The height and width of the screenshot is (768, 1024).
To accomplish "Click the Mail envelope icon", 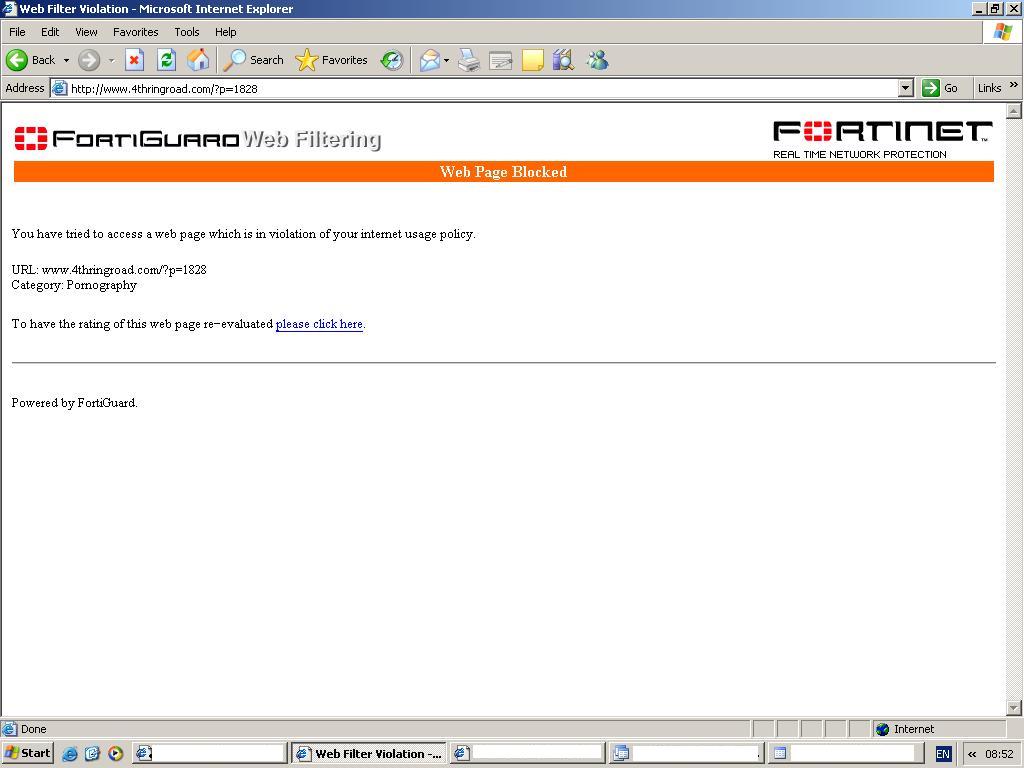I will click(x=429, y=60).
